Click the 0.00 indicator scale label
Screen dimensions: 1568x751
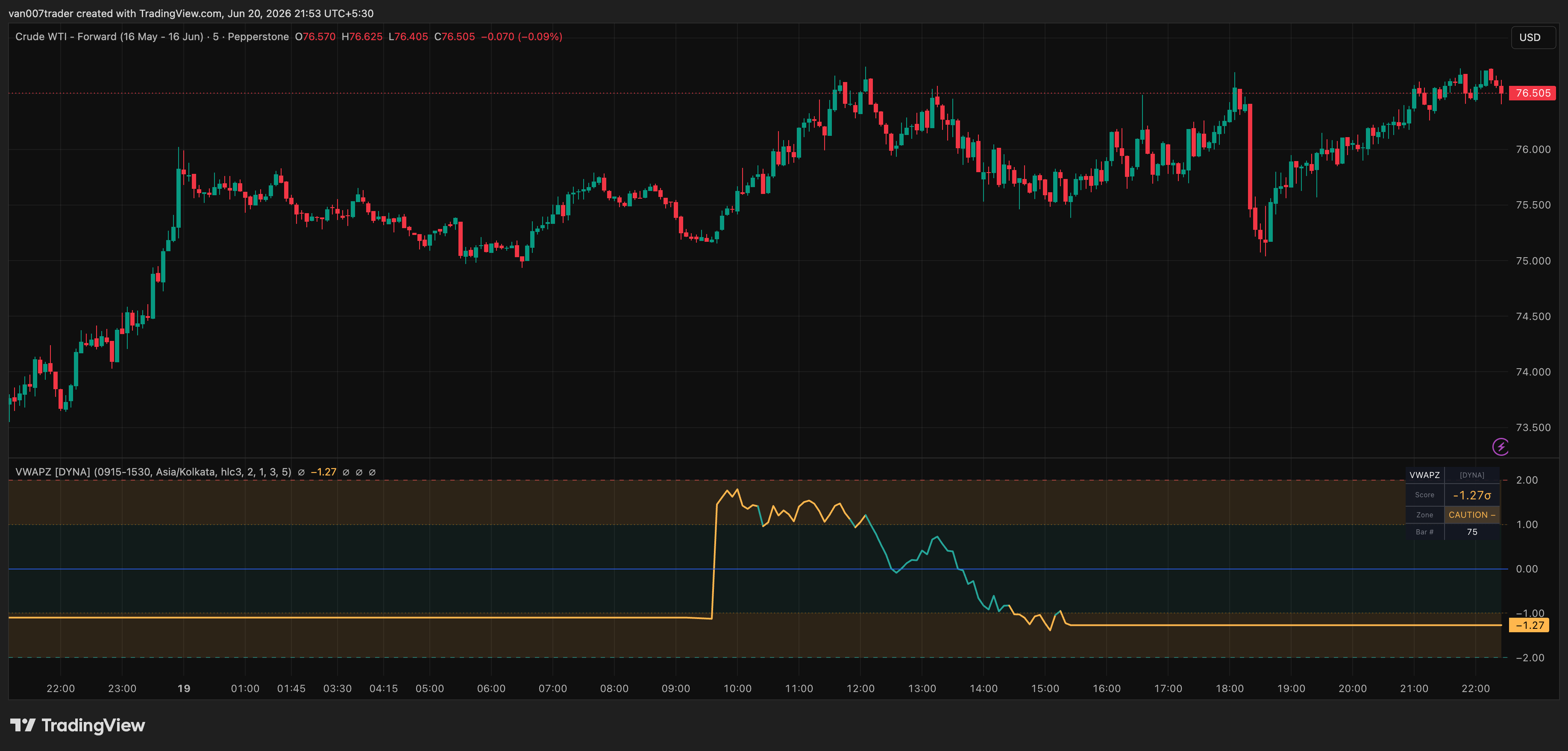[x=1527, y=569]
